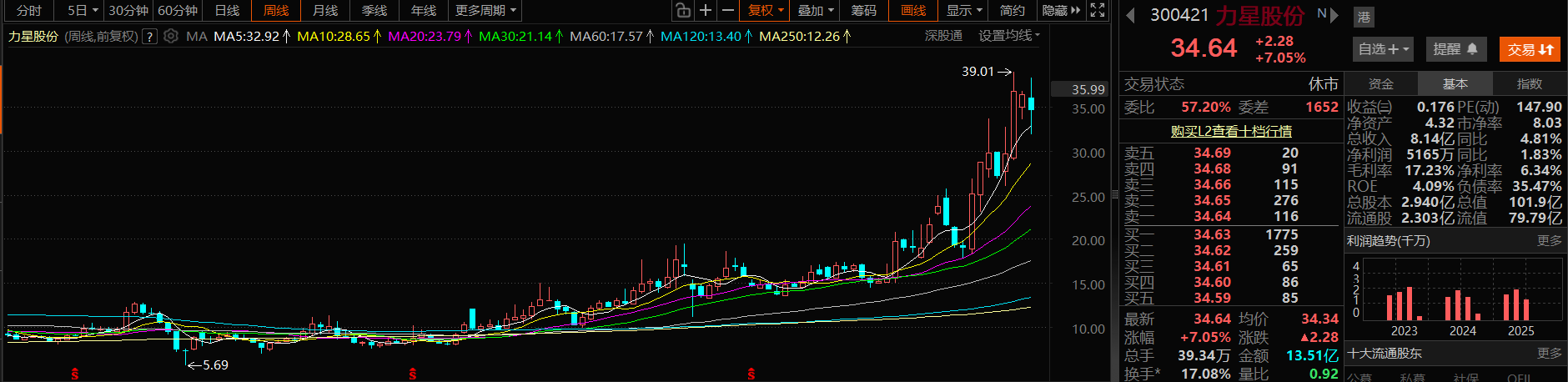Switch to 季线 quarterly chart
1568x382 pixels.
[374, 10]
